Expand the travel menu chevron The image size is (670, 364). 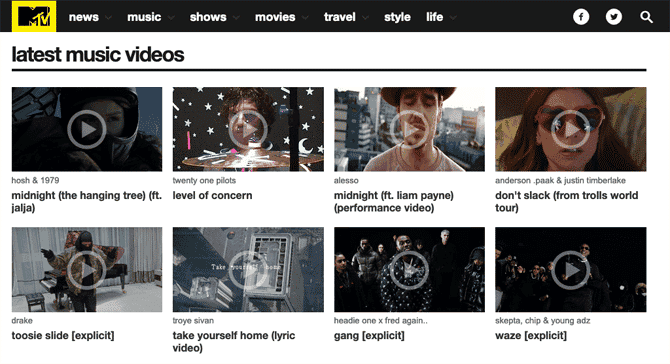365,18
